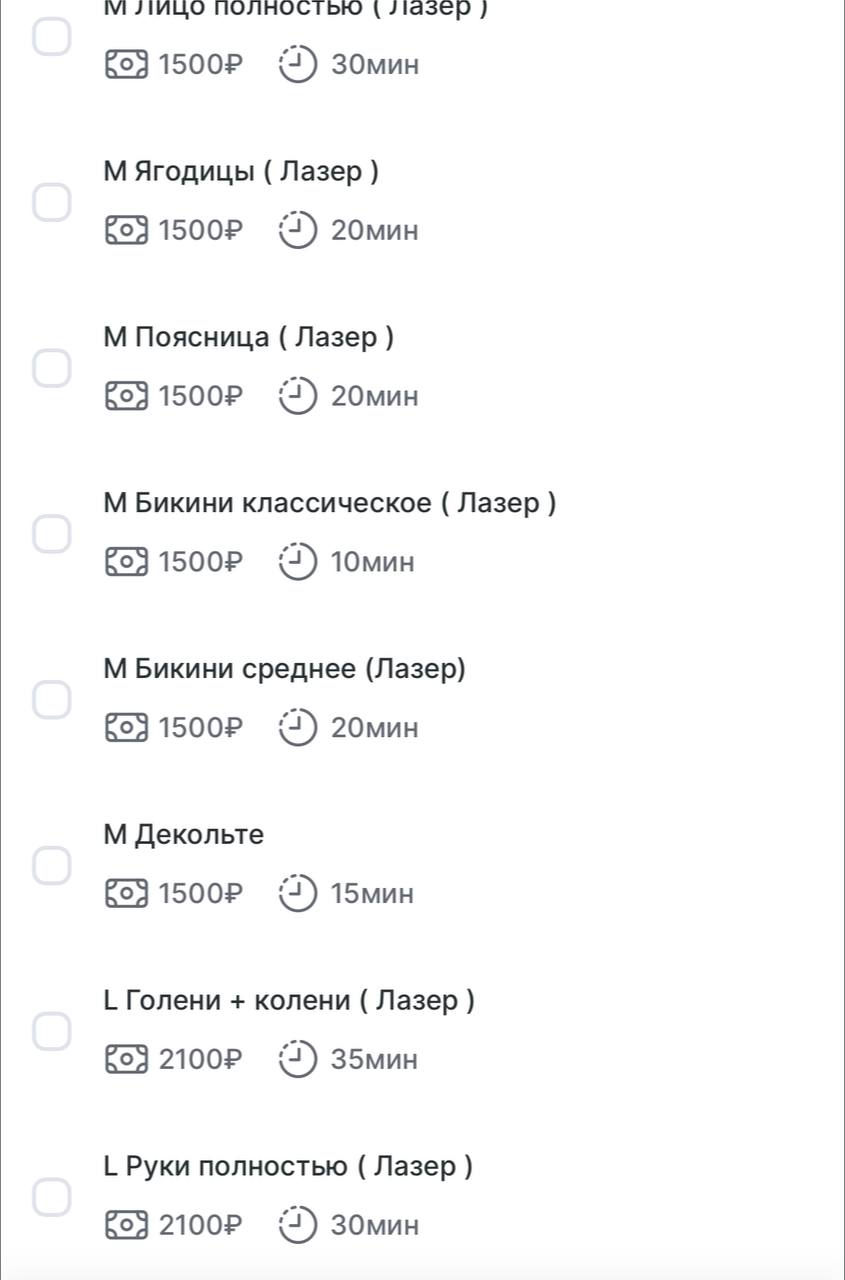Check the L Руки полностью (Лазер) checkbox
The height and width of the screenshot is (1280, 845).
click(x=52, y=1197)
